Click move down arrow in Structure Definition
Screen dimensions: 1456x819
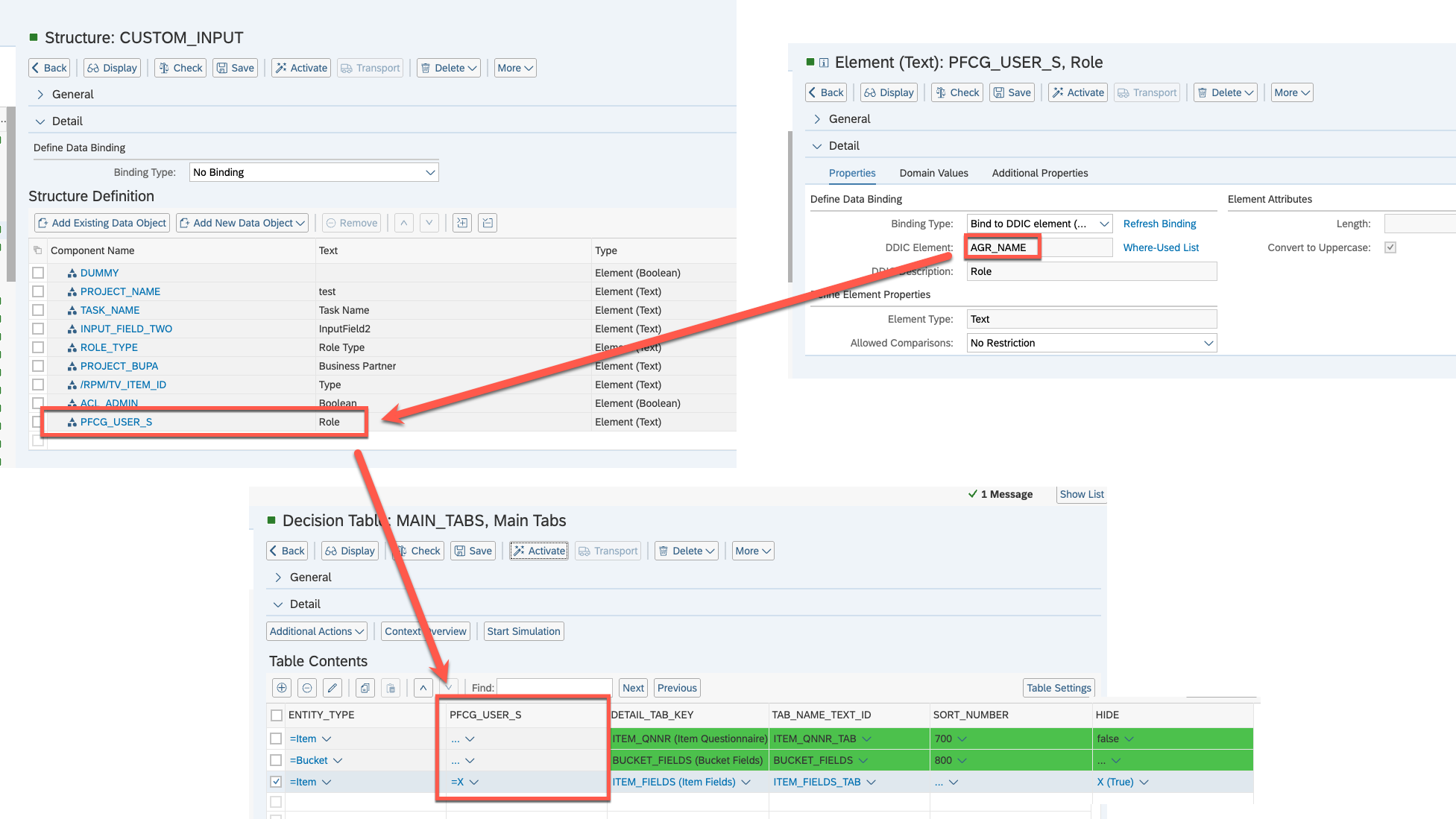[429, 223]
